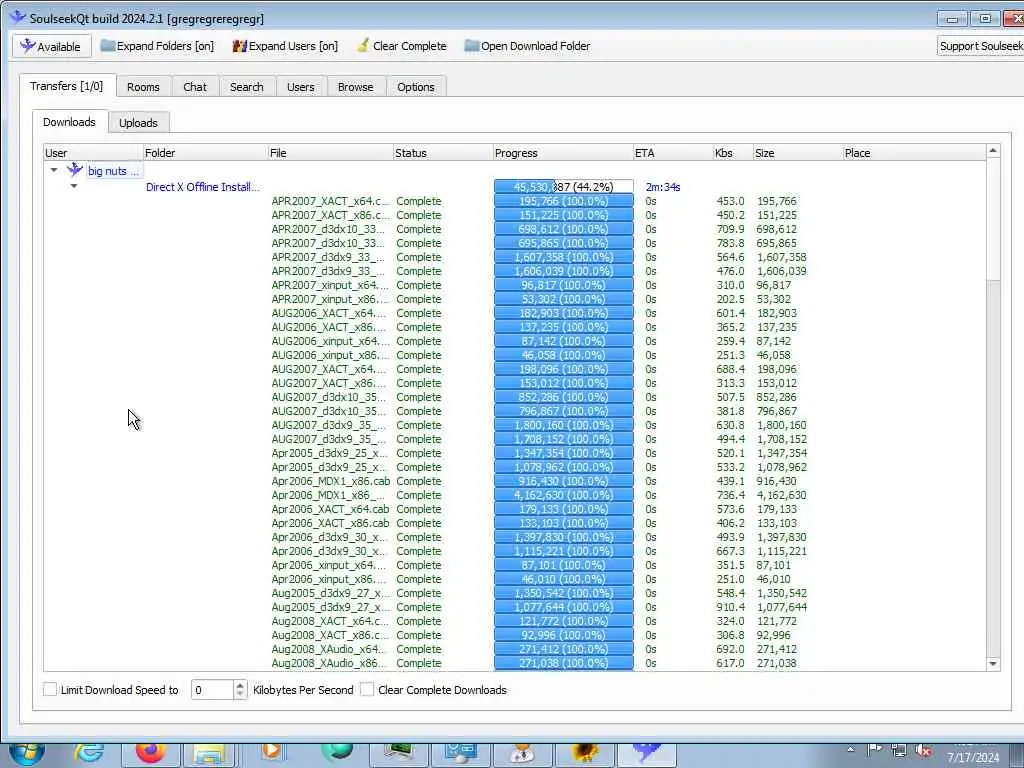Select file Apr2006_XACT_x64.cab
The height and width of the screenshot is (768, 1024).
[330, 509]
